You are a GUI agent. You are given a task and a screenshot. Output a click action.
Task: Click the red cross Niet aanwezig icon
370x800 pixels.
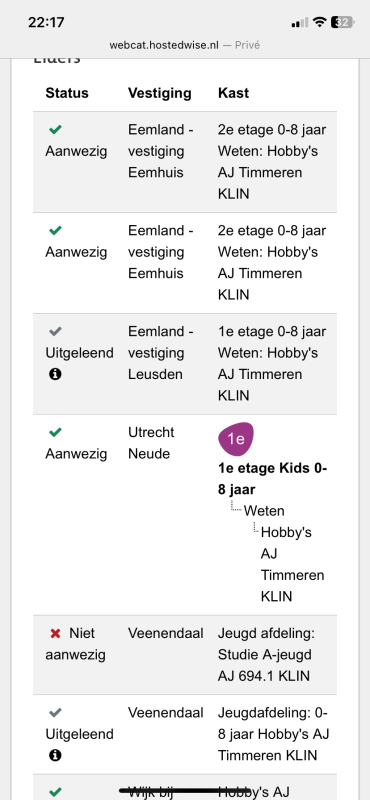coord(55,634)
